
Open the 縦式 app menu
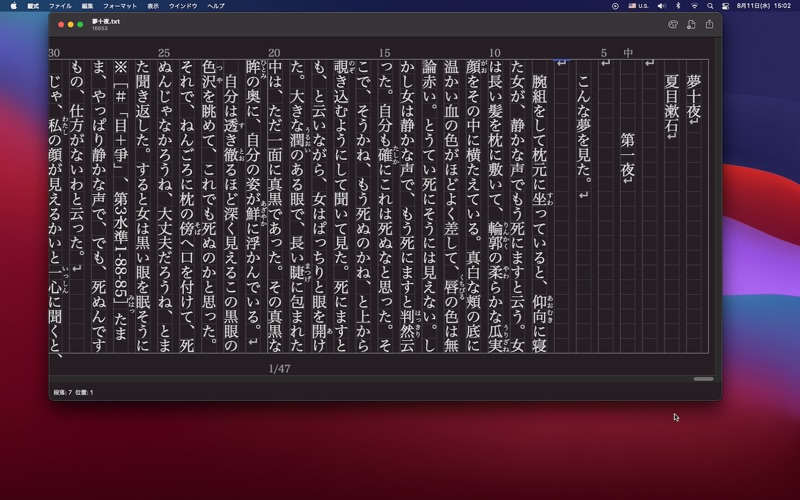[x=33, y=6]
